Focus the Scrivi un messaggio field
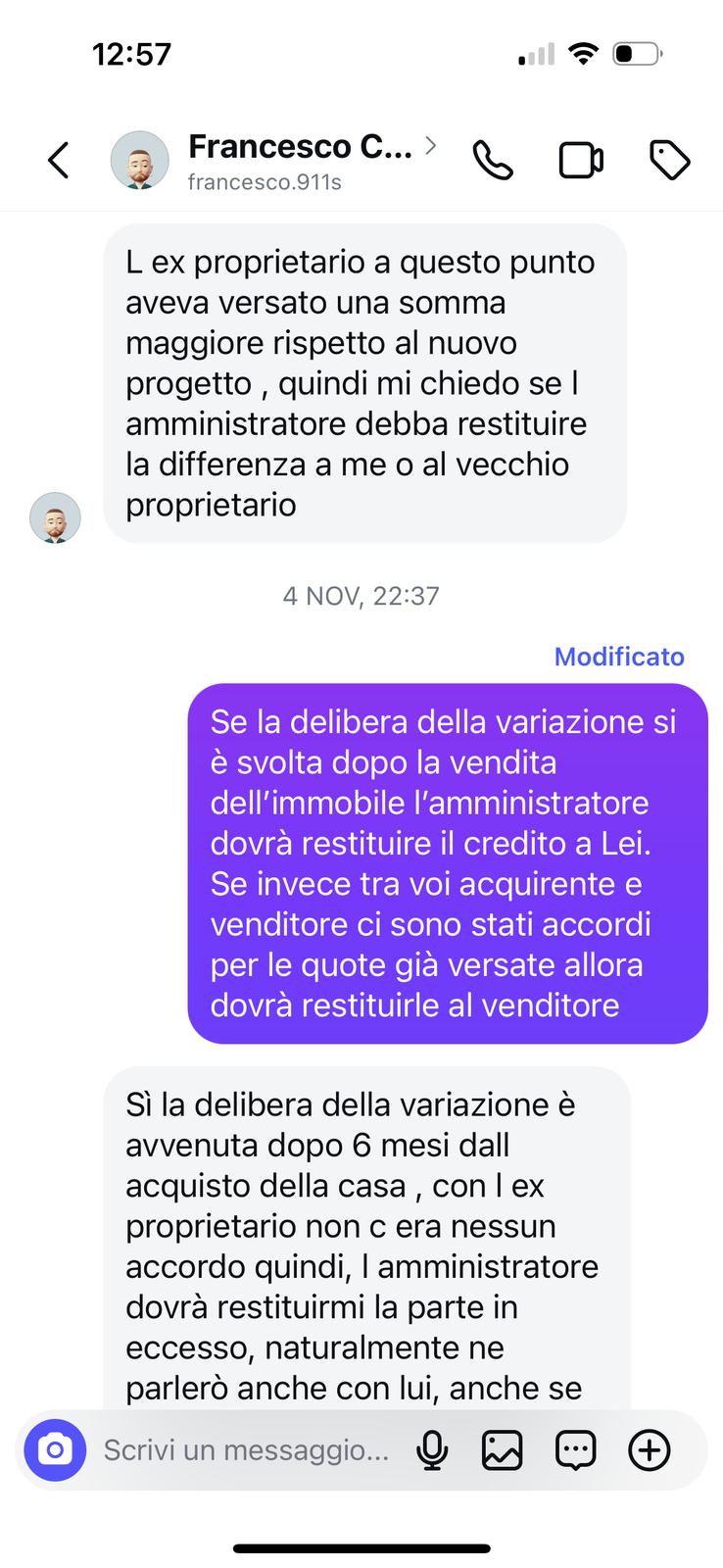 247,1449
